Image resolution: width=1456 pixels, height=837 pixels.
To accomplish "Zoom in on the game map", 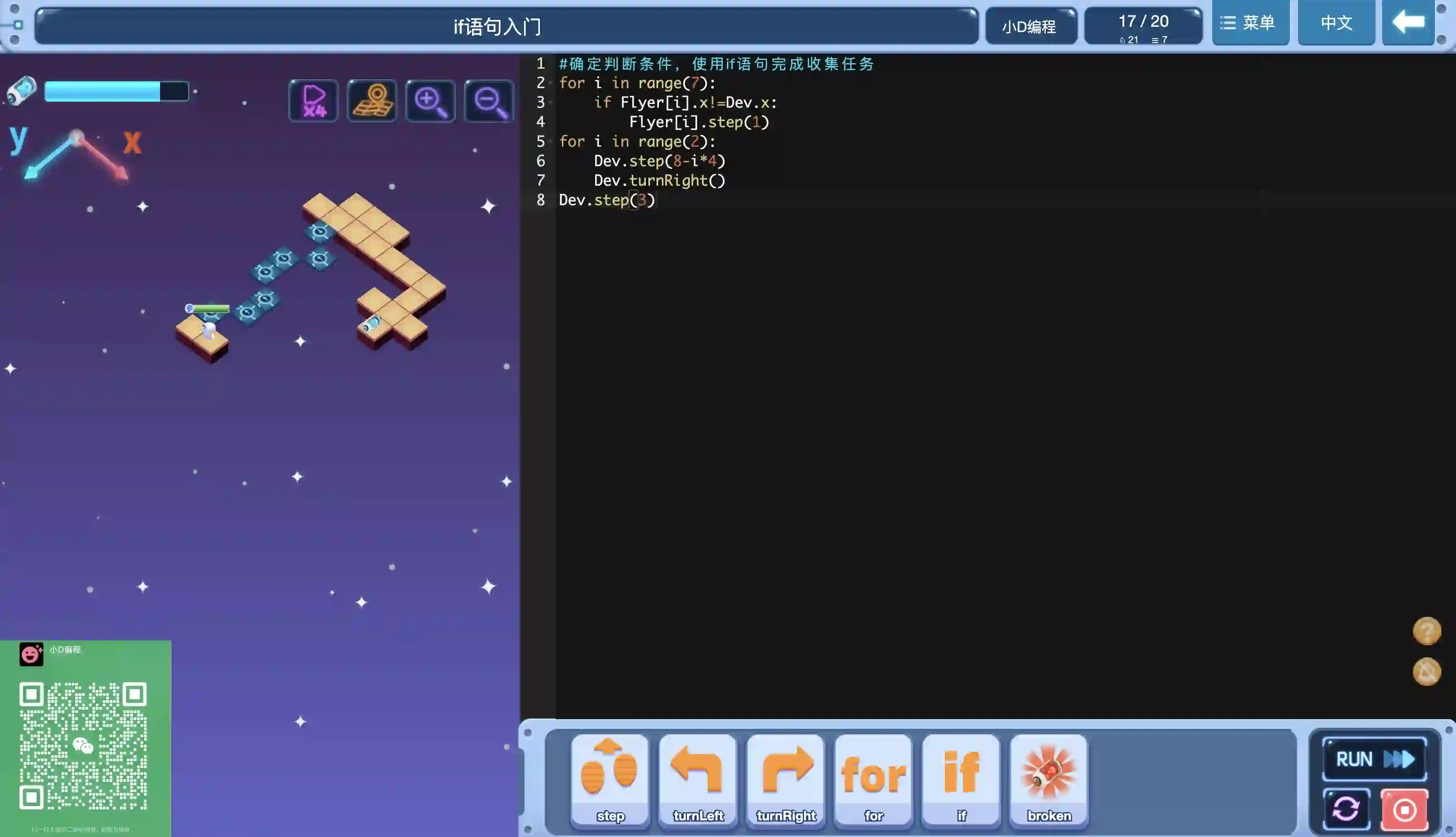I will (x=430, y=101).
